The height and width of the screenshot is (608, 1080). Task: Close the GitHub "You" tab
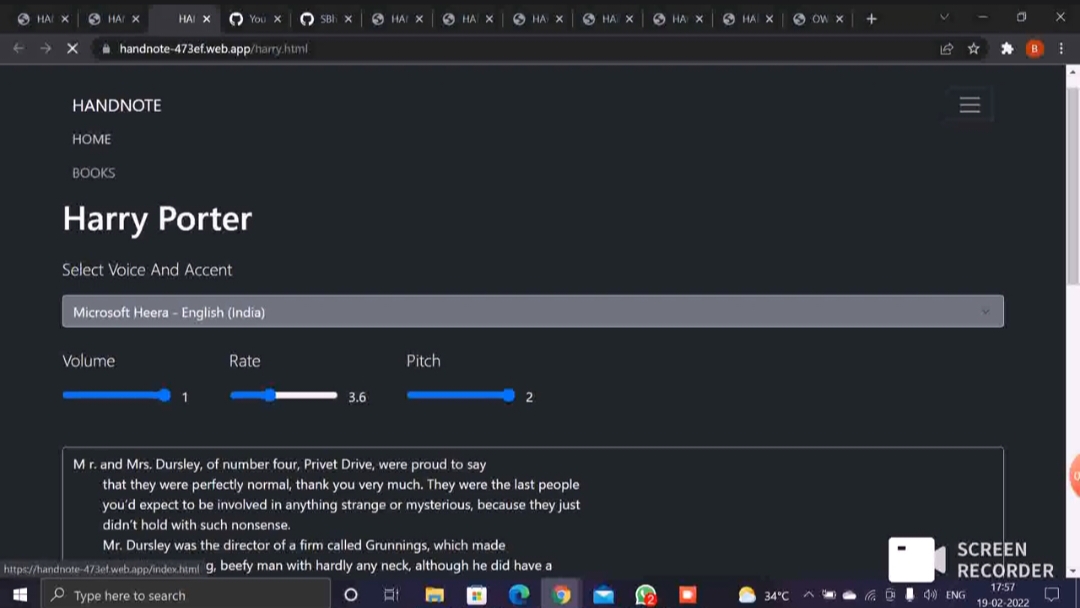pos(278,19)
